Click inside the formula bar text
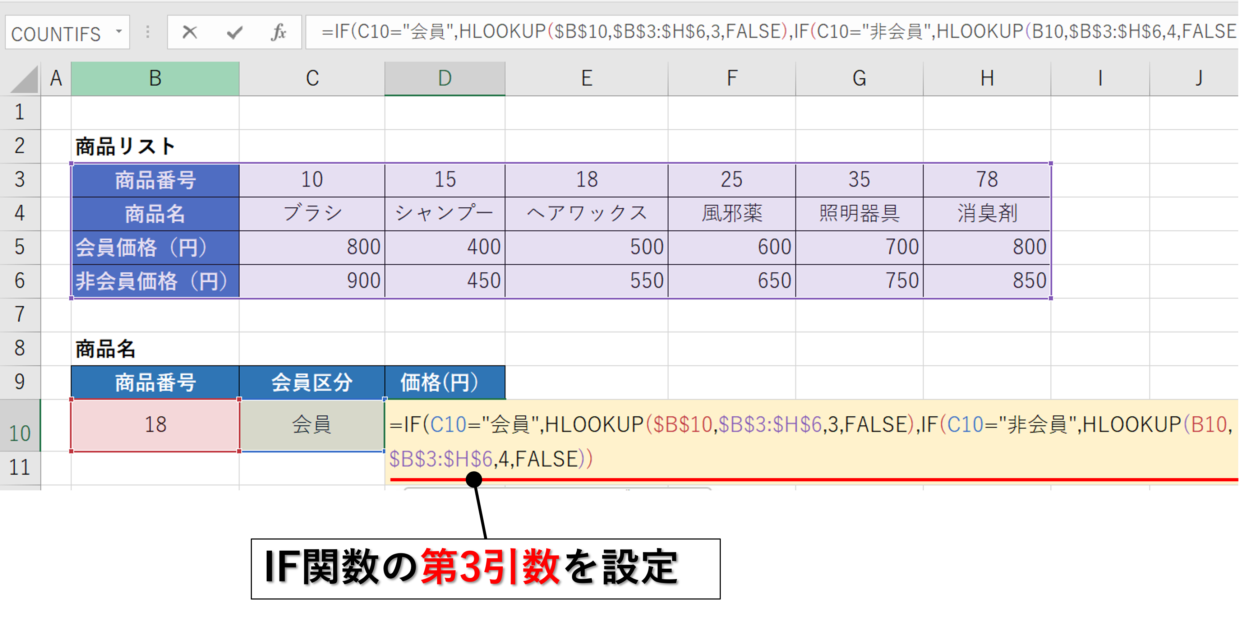 click(772, 32)
